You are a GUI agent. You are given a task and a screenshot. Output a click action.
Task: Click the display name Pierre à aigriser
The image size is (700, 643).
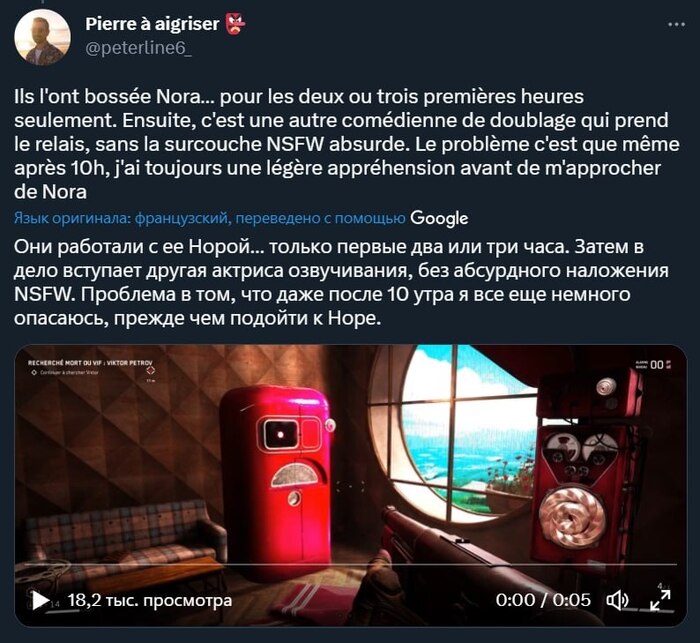click(152, 24)
